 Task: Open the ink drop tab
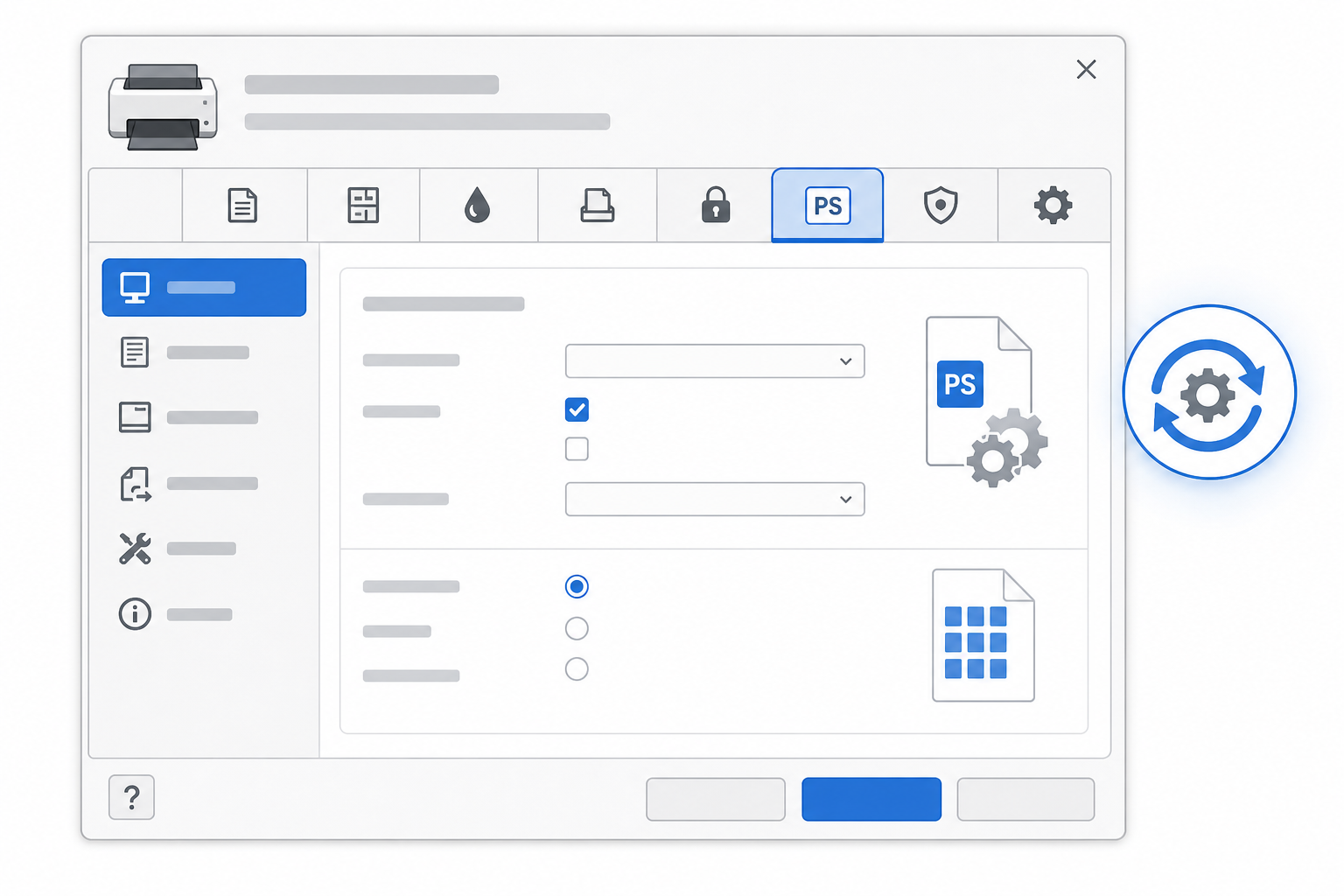point(478,206)
